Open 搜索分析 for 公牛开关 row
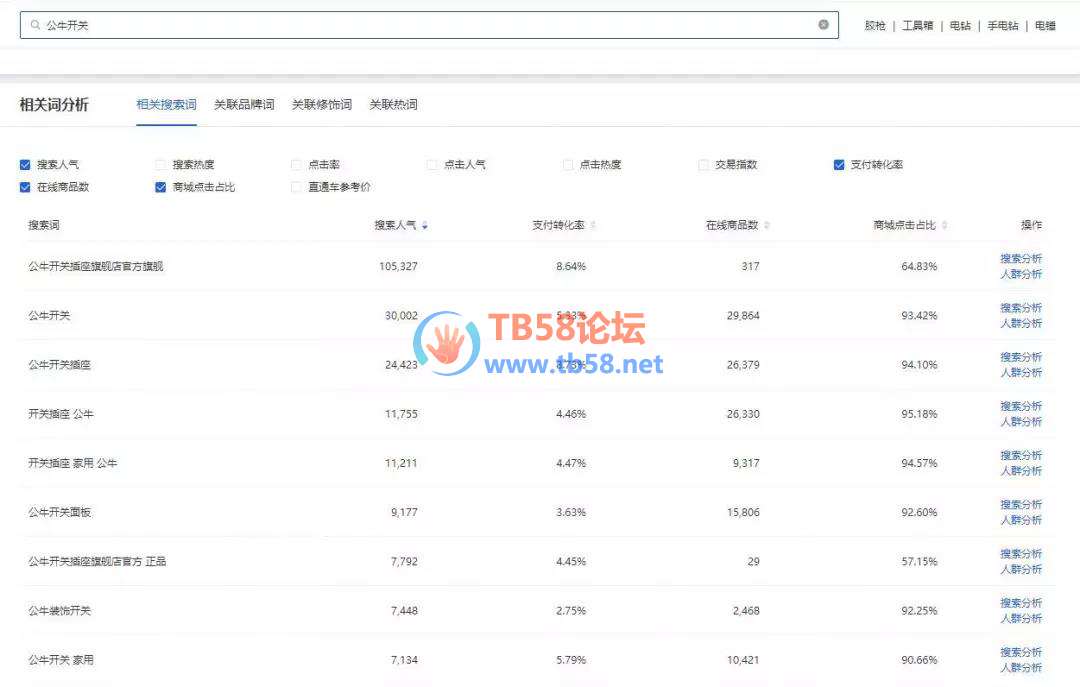This screenshot has height=687, width=1080. pyautogui.click(x=1021, y=308)
